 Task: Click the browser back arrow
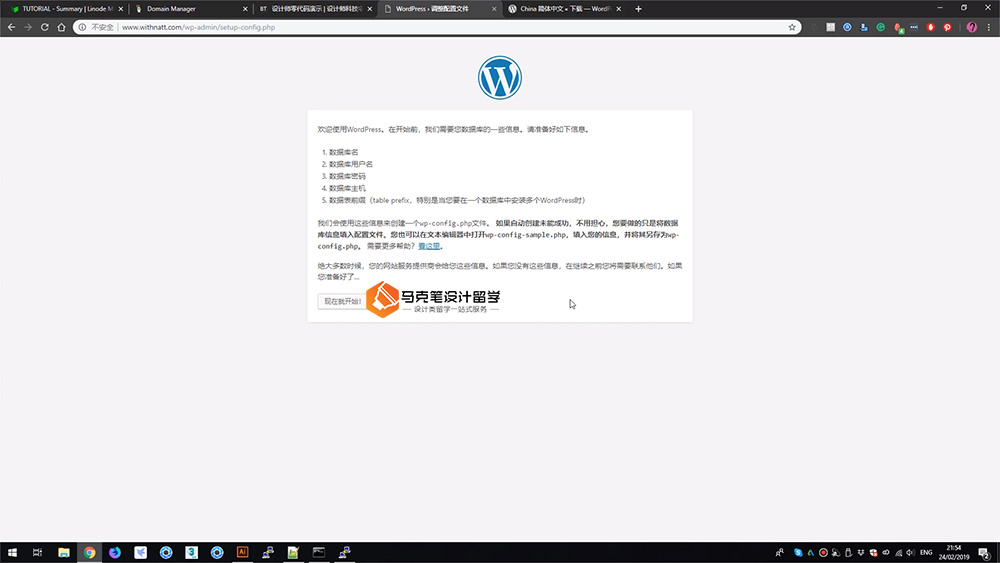11,27
